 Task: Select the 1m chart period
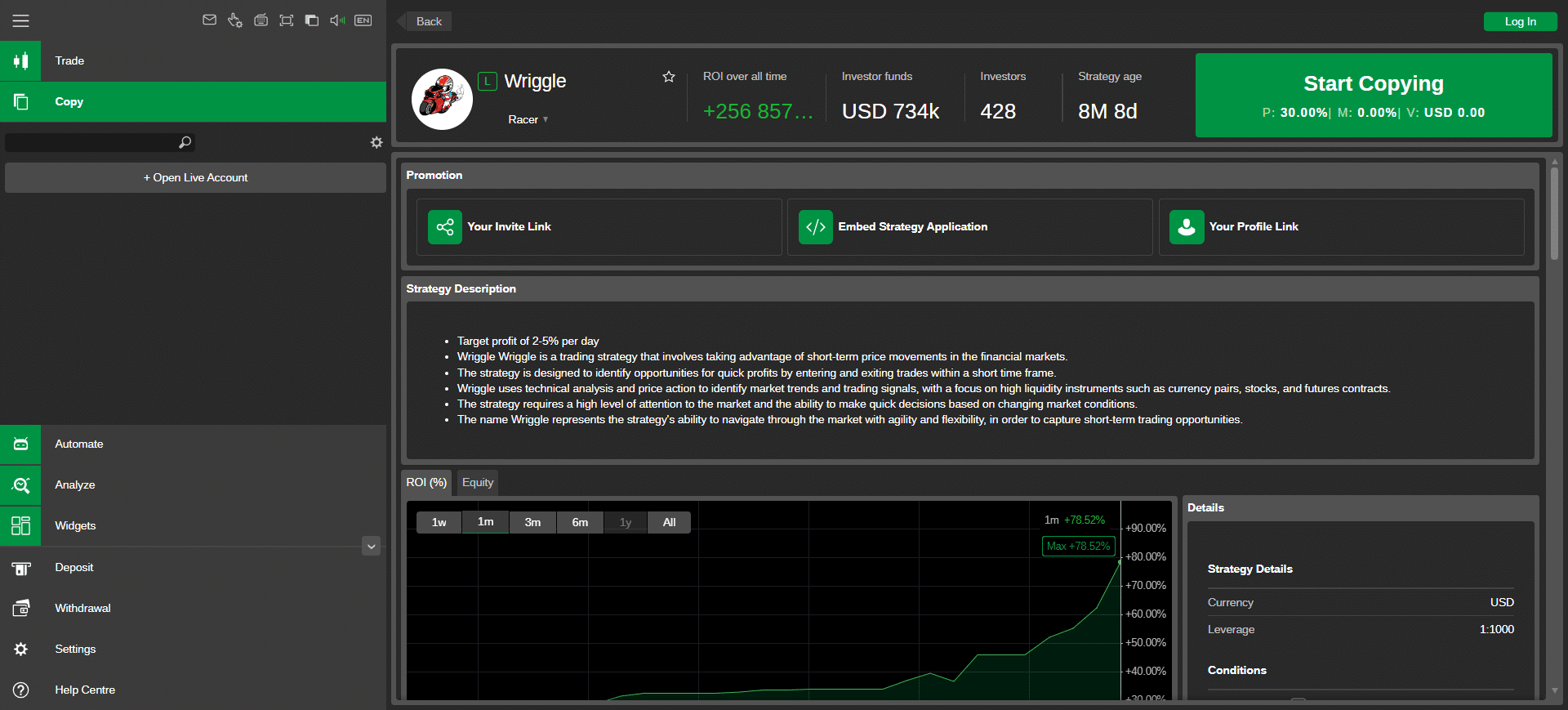[485, 522]
